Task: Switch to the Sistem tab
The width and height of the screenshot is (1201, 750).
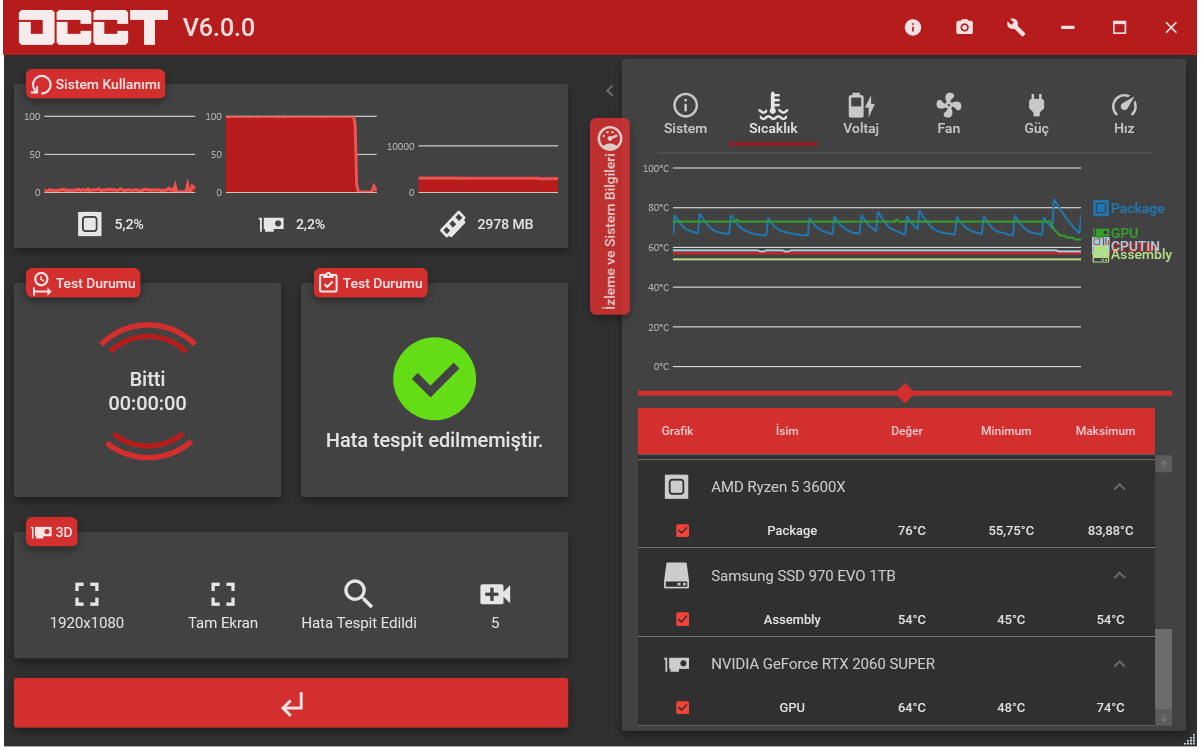Action: point(685,115)
